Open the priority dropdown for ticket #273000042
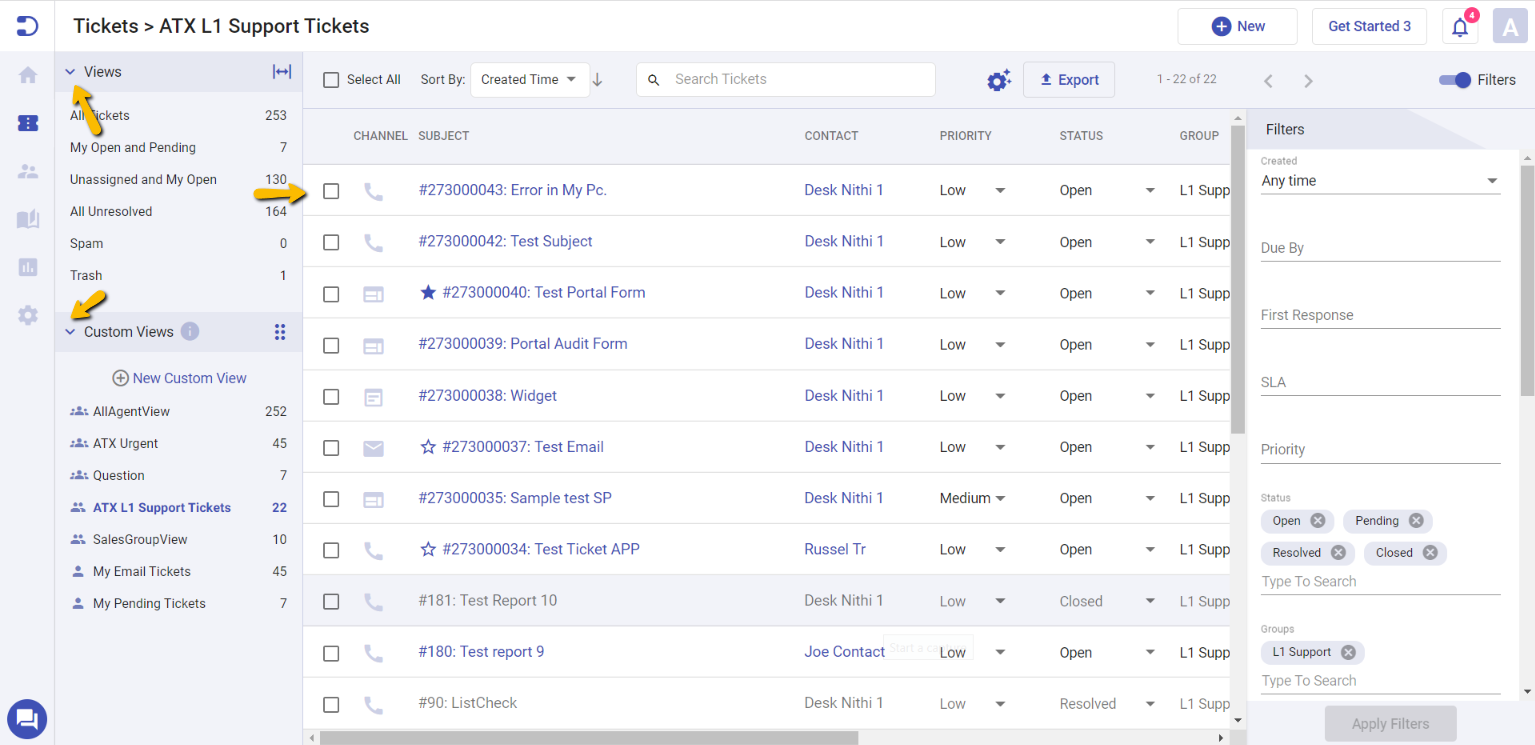 (x=1000, y=242)
